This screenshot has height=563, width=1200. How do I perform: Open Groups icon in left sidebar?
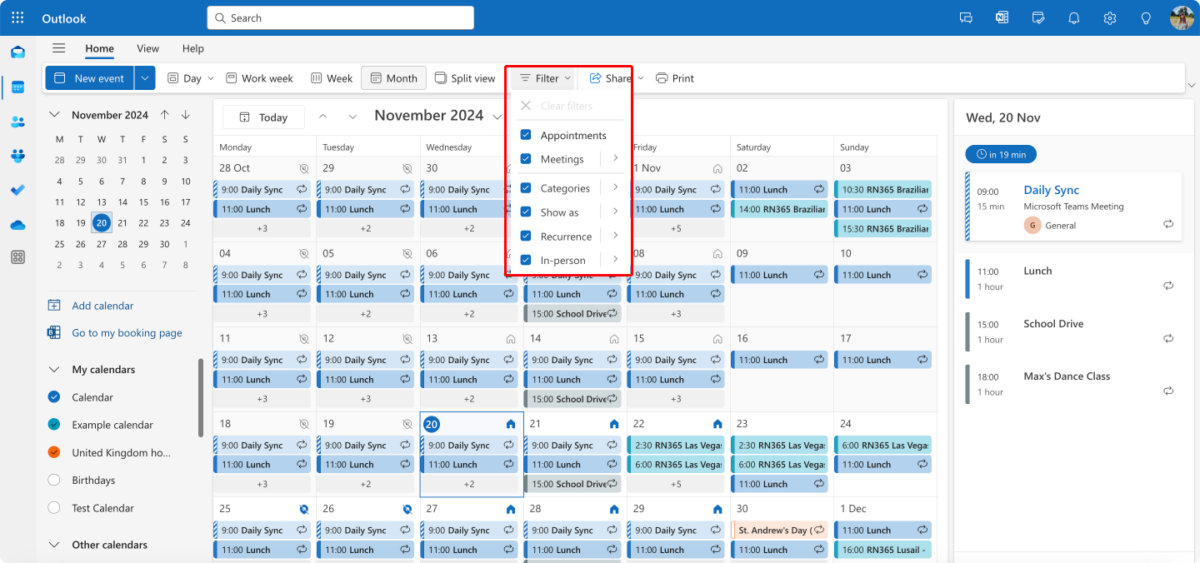(x=18, y=155)
